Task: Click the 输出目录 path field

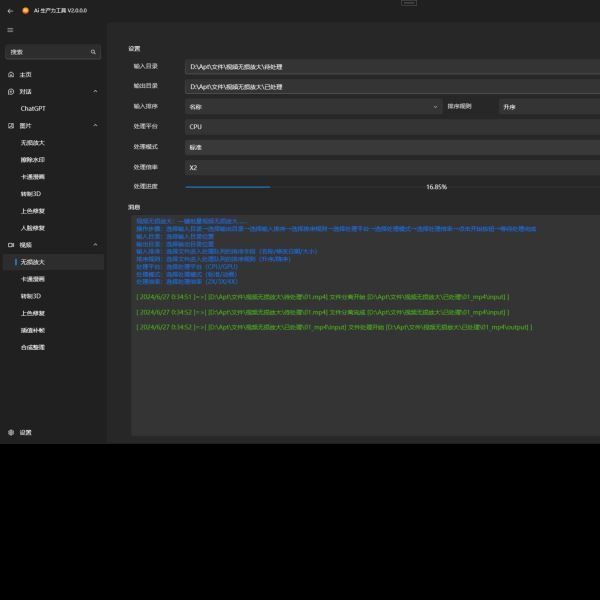Action: [393, 87]
